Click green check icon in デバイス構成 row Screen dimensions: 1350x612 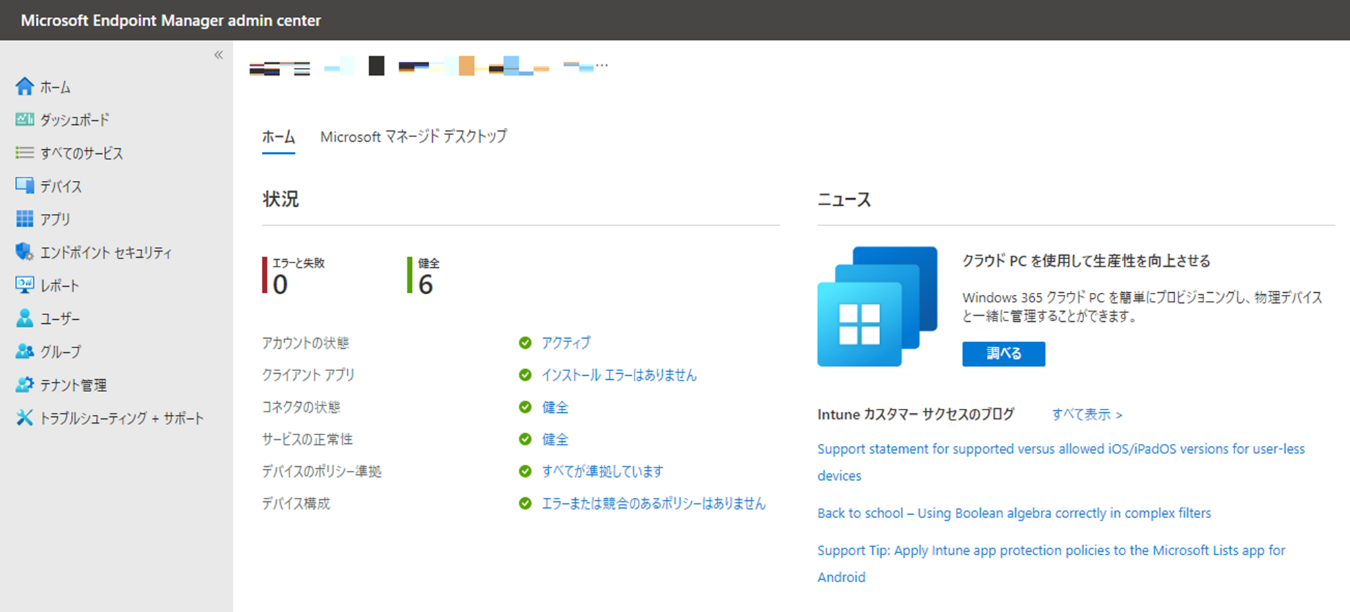click(x=525, y=503)
